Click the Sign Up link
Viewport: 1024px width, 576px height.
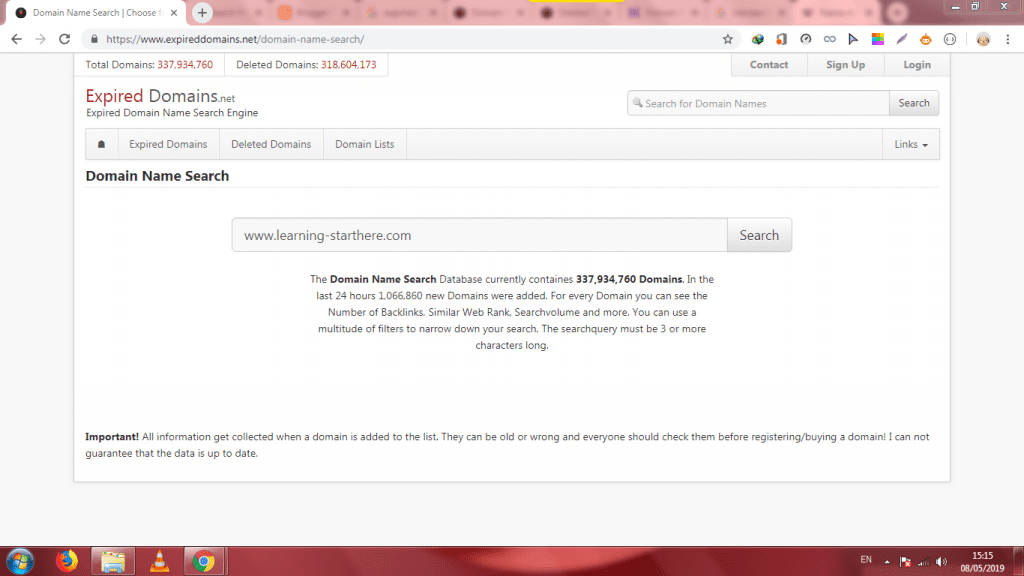[x=845, y=65]
